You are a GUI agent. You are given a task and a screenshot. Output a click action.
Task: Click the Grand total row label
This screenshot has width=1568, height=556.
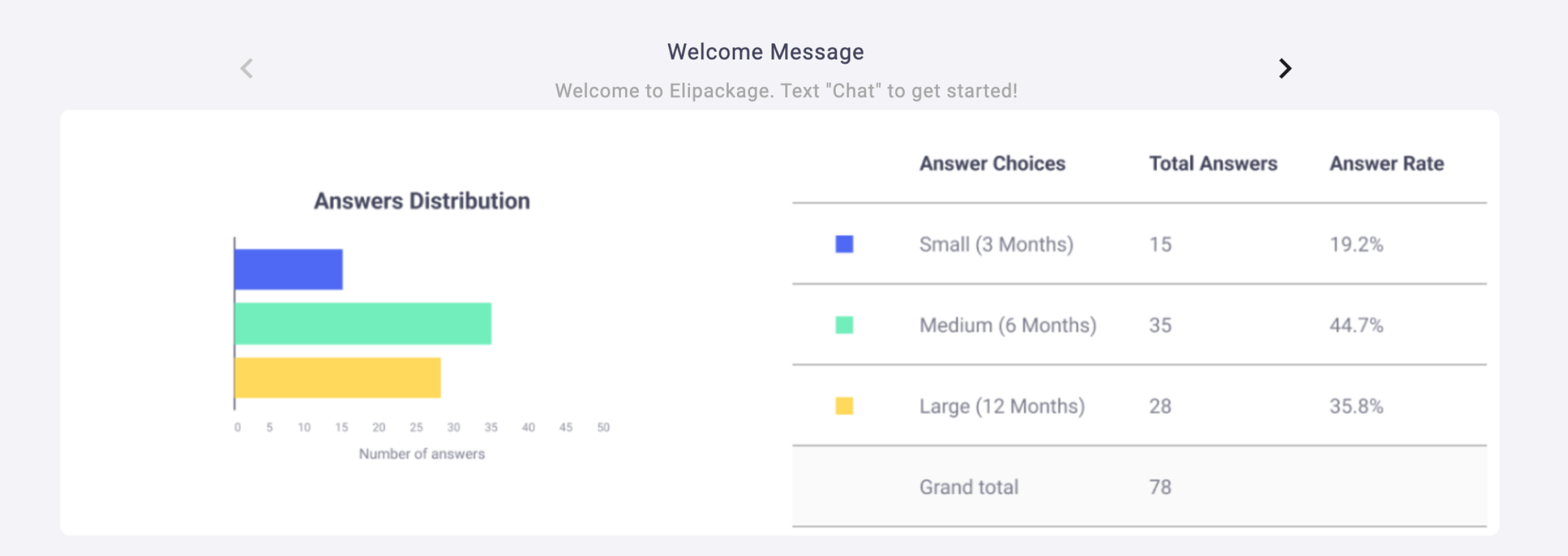point(968,487)
